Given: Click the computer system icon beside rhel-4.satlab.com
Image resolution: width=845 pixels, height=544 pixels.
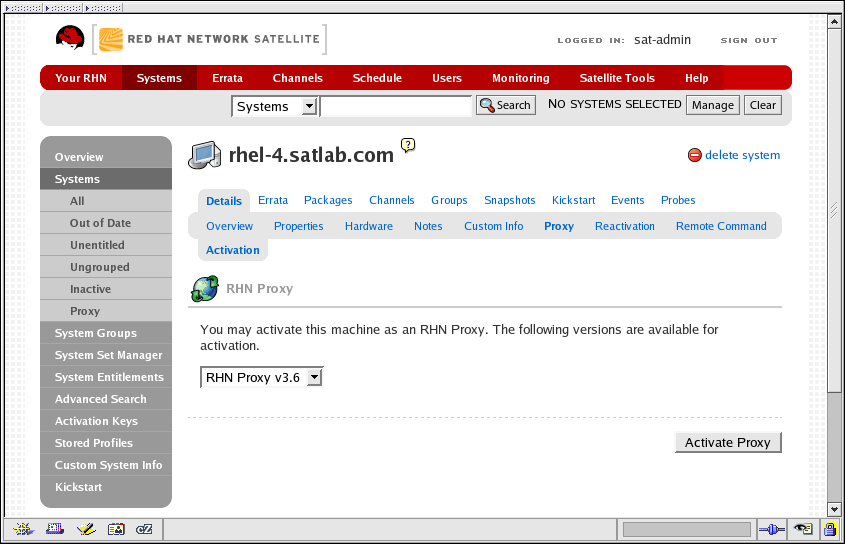Looking at the screenshot, I should coord(205,155).
